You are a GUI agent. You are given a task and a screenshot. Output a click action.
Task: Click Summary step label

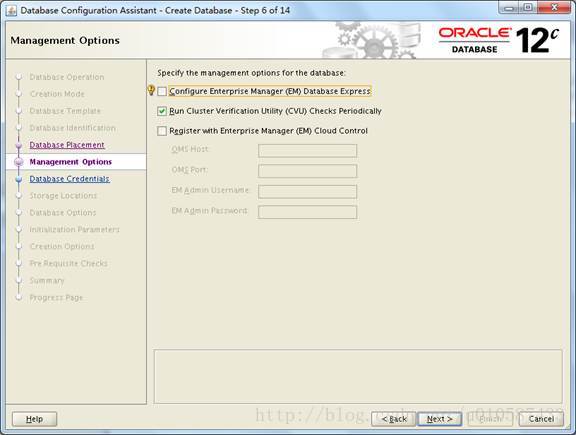click(47, 281)
